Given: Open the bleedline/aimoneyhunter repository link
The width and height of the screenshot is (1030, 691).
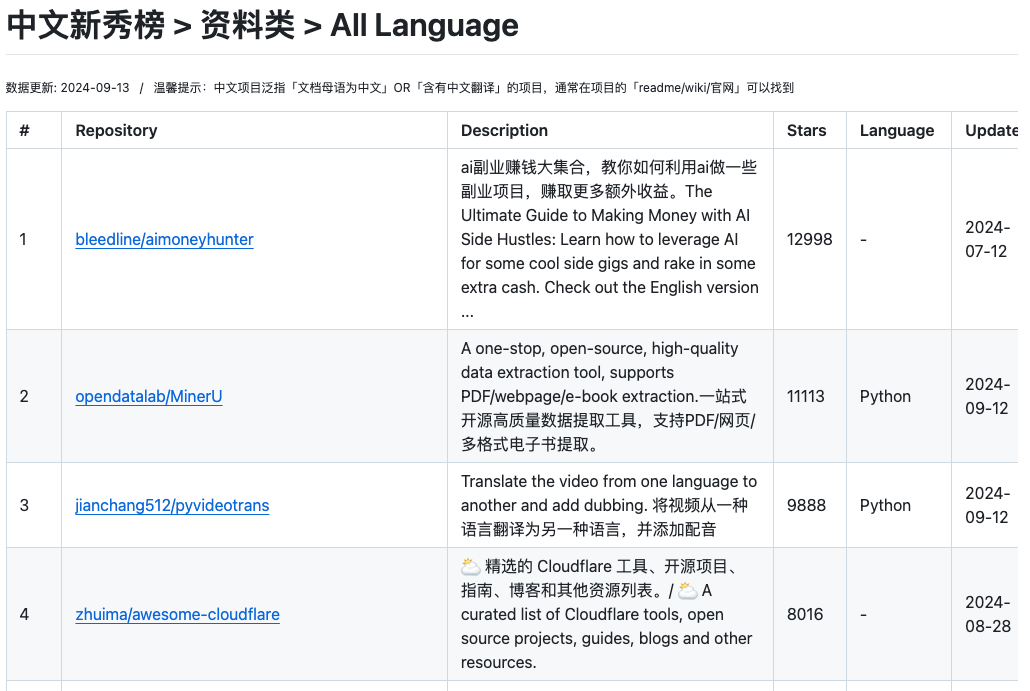Looking at the screenshot, I should 164,240.
